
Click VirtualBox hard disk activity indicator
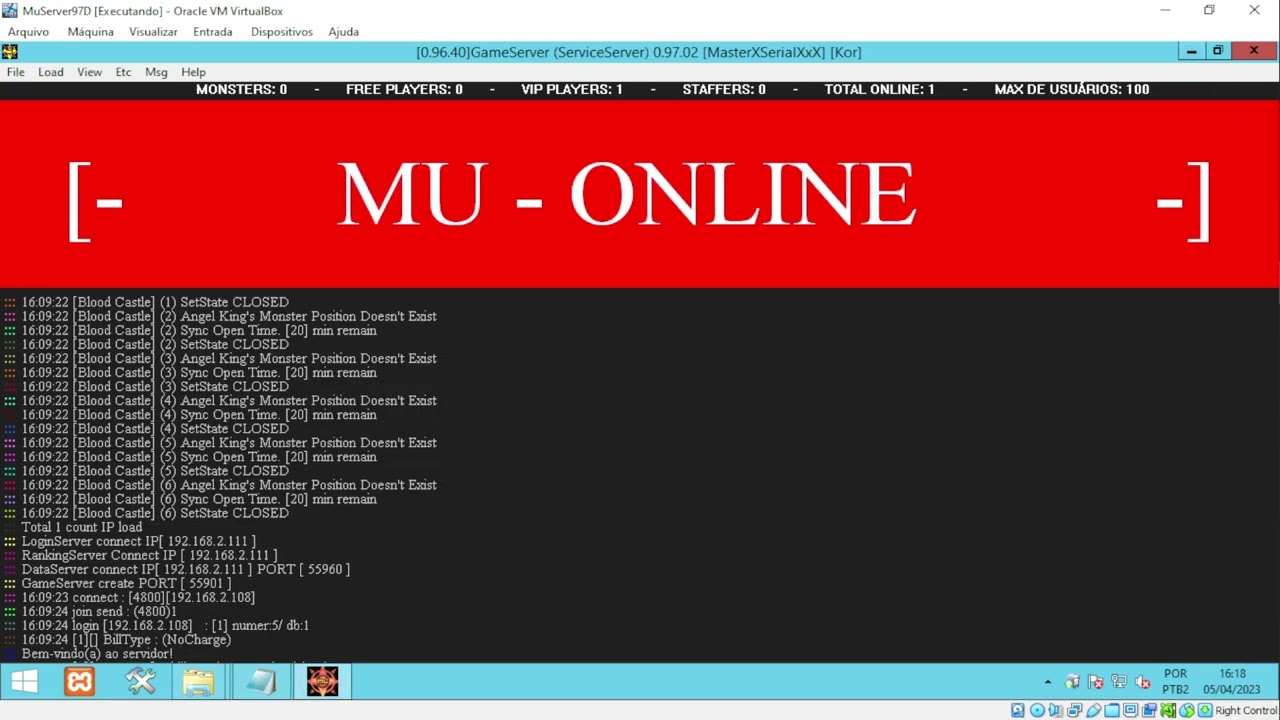click(1018, 710)
